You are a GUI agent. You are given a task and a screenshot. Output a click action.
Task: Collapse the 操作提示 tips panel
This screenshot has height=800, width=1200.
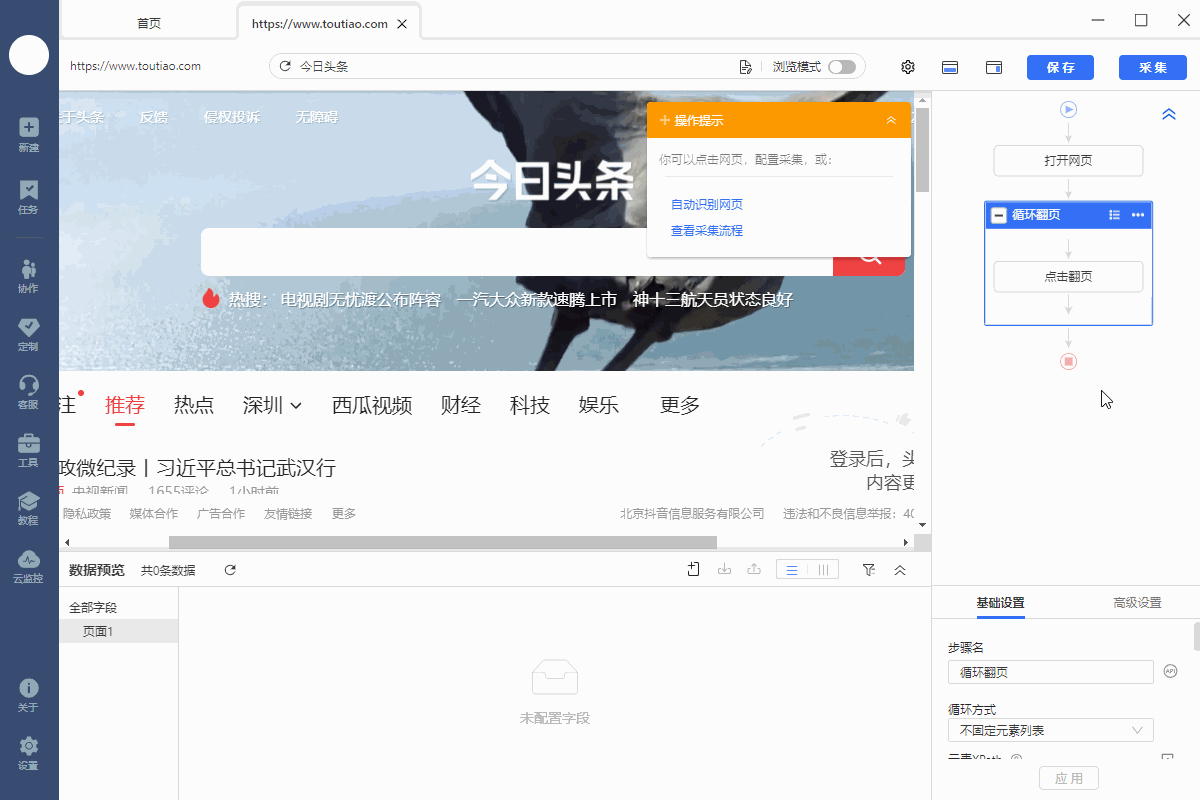click(x=891, y=120)
